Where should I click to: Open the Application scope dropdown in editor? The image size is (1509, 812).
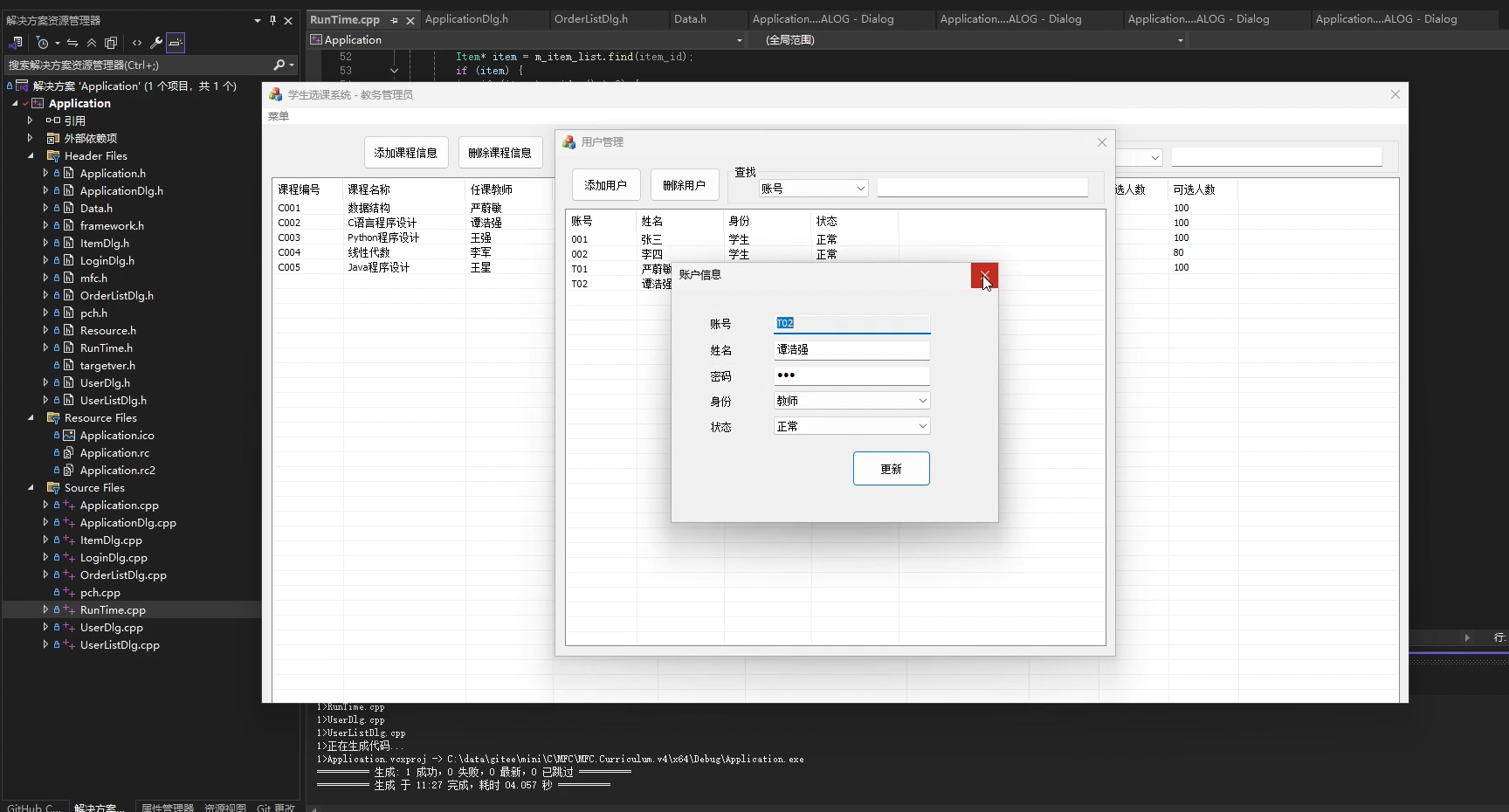[x=740, y=40]
